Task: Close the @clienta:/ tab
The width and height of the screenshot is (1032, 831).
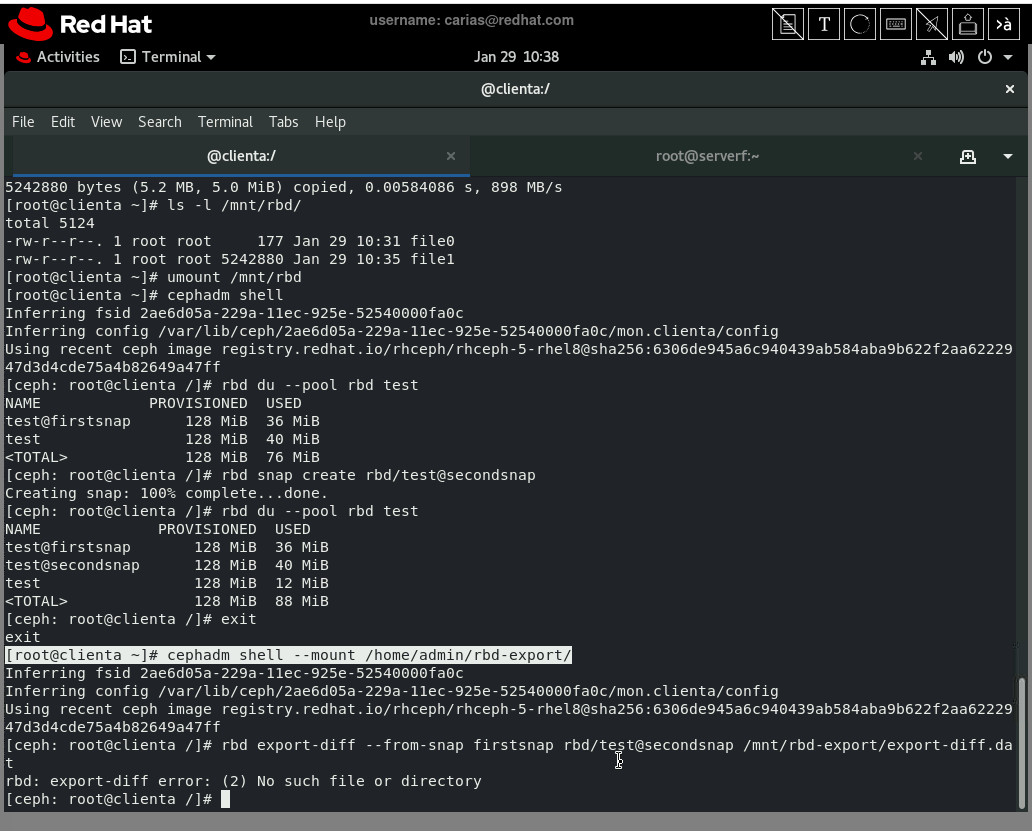Action: coord(451,156)
